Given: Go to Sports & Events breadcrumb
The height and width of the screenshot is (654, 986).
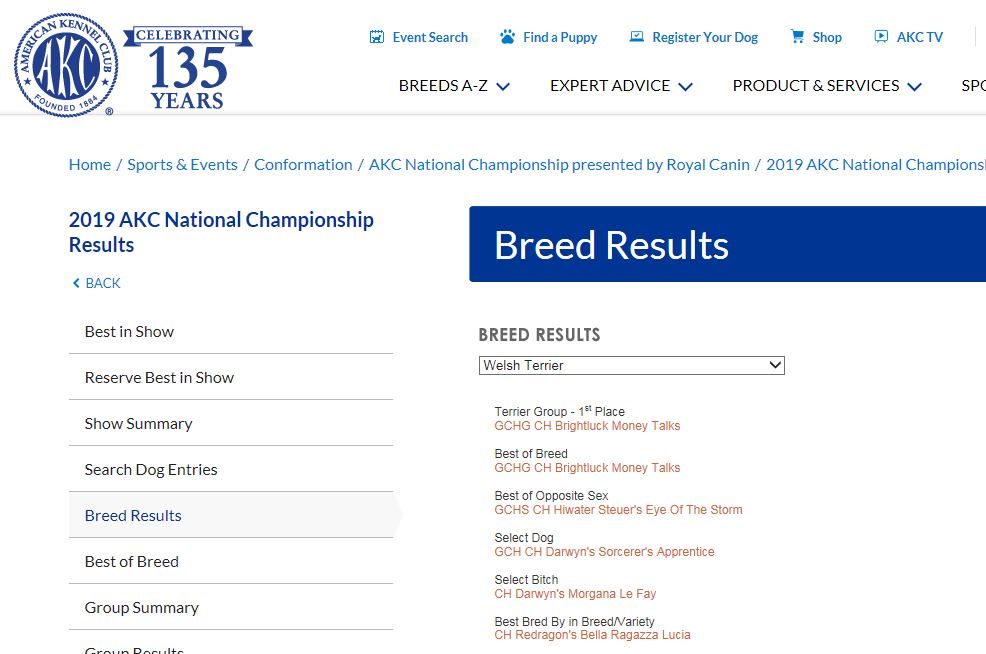Looking at the screenshot, I should [182, 165].
